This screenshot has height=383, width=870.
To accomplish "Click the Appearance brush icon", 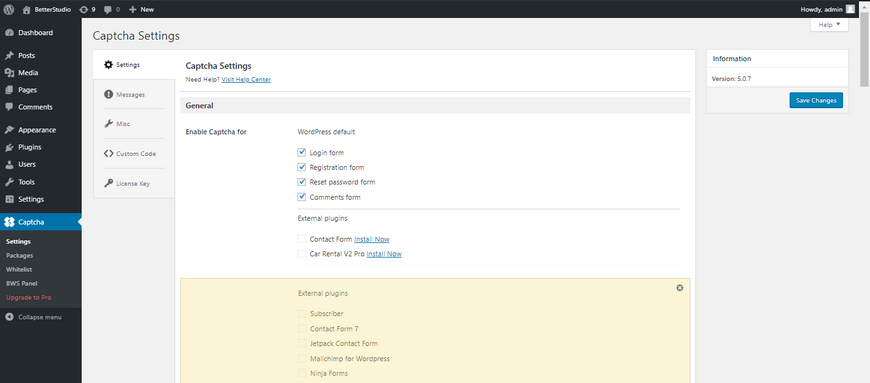I will coord(9,130).
